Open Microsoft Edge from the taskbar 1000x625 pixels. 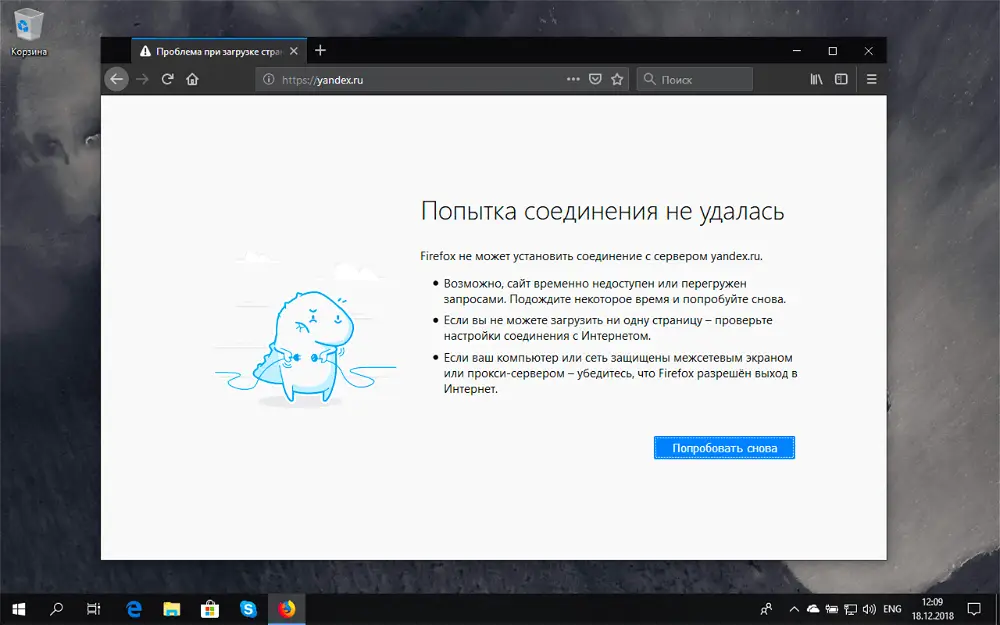(133, 608)
